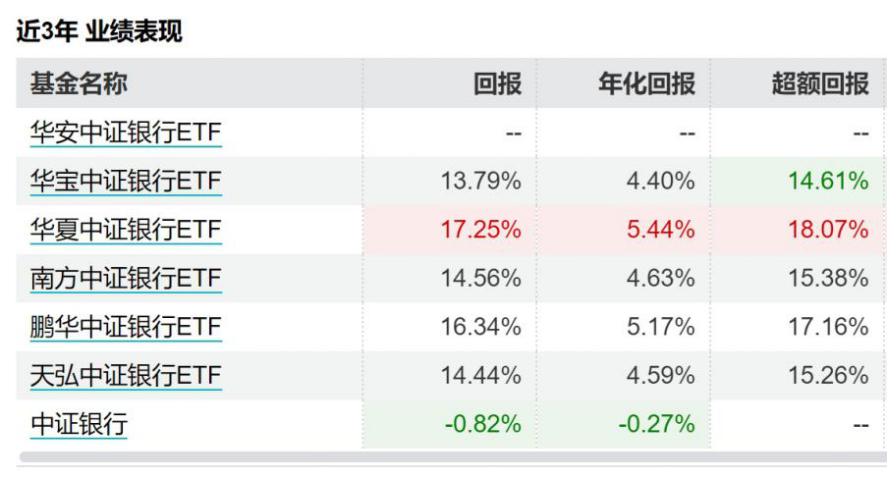
Task: Open the 天弘中证银行ETF fund link
Action: tap(125, 376)
